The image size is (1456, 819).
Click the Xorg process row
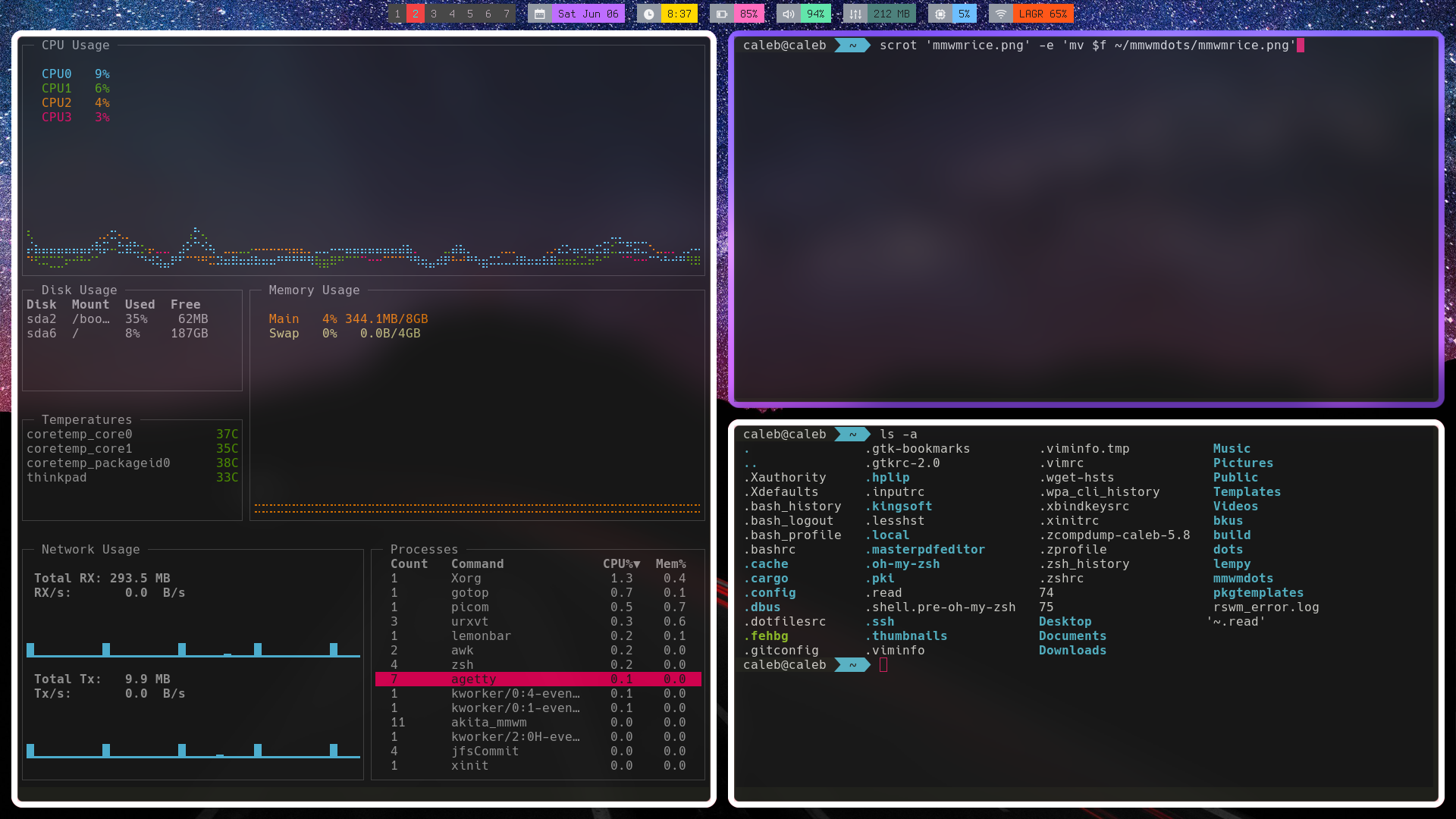coord(466,579)
